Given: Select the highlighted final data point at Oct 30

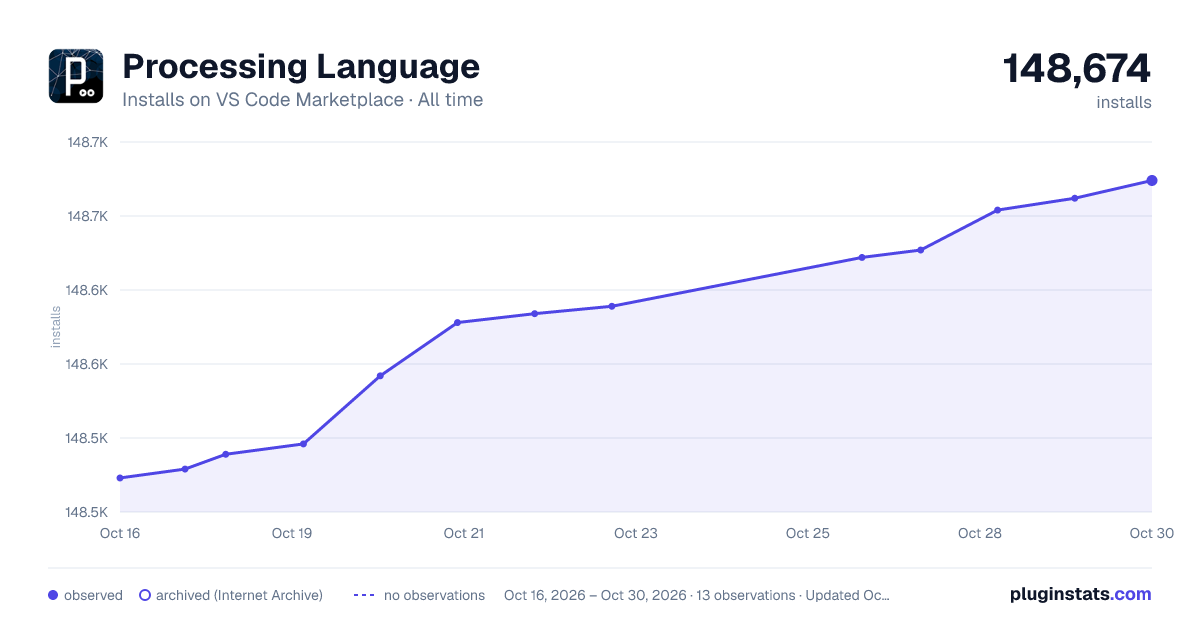Looking at the screenshot, I should [1152, 181].
